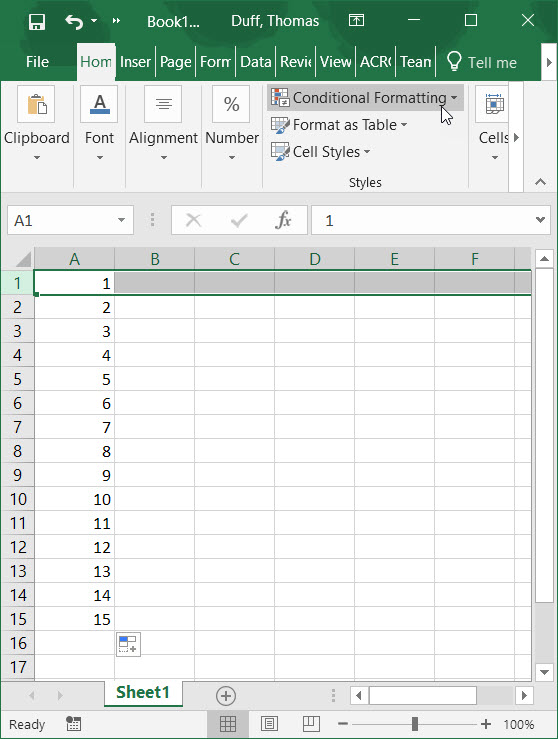558x739 pixels.
Task: Click into the formula bar input
Action: pyautogui.click(x=423, y=220)
